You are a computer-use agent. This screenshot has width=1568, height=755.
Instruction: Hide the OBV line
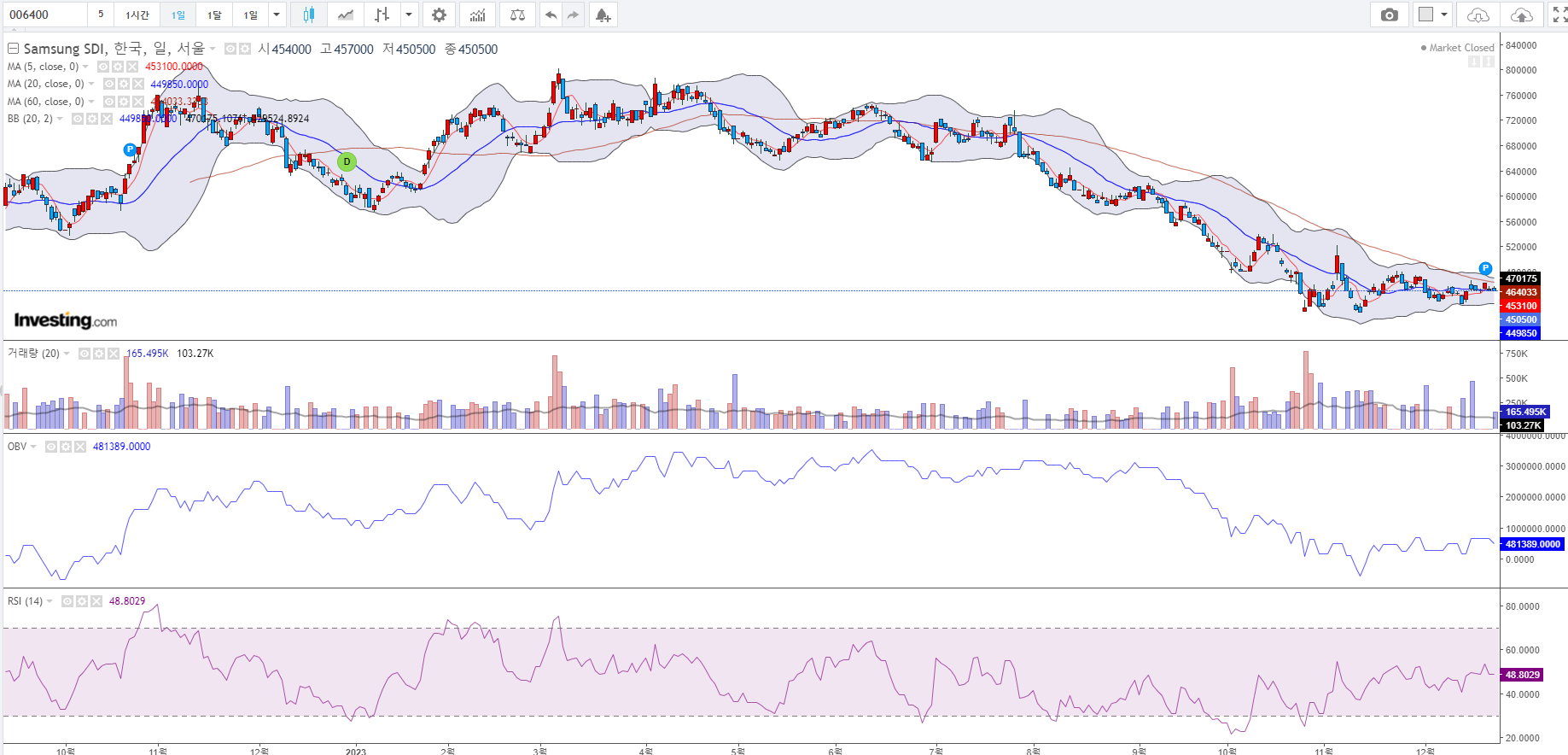coord(51,447)
